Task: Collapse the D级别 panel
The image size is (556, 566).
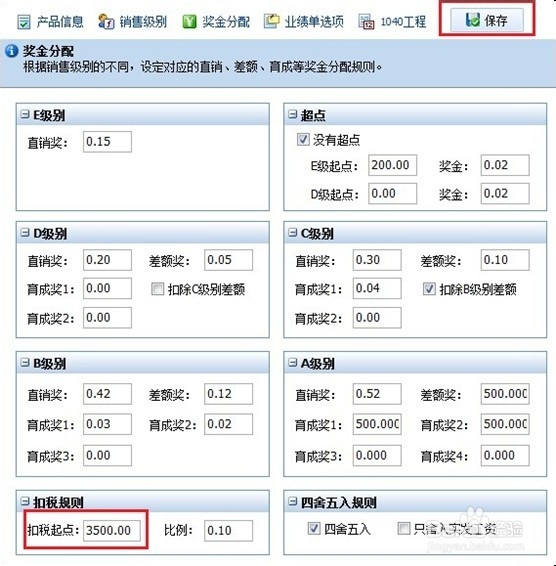Action: (25, 233)
